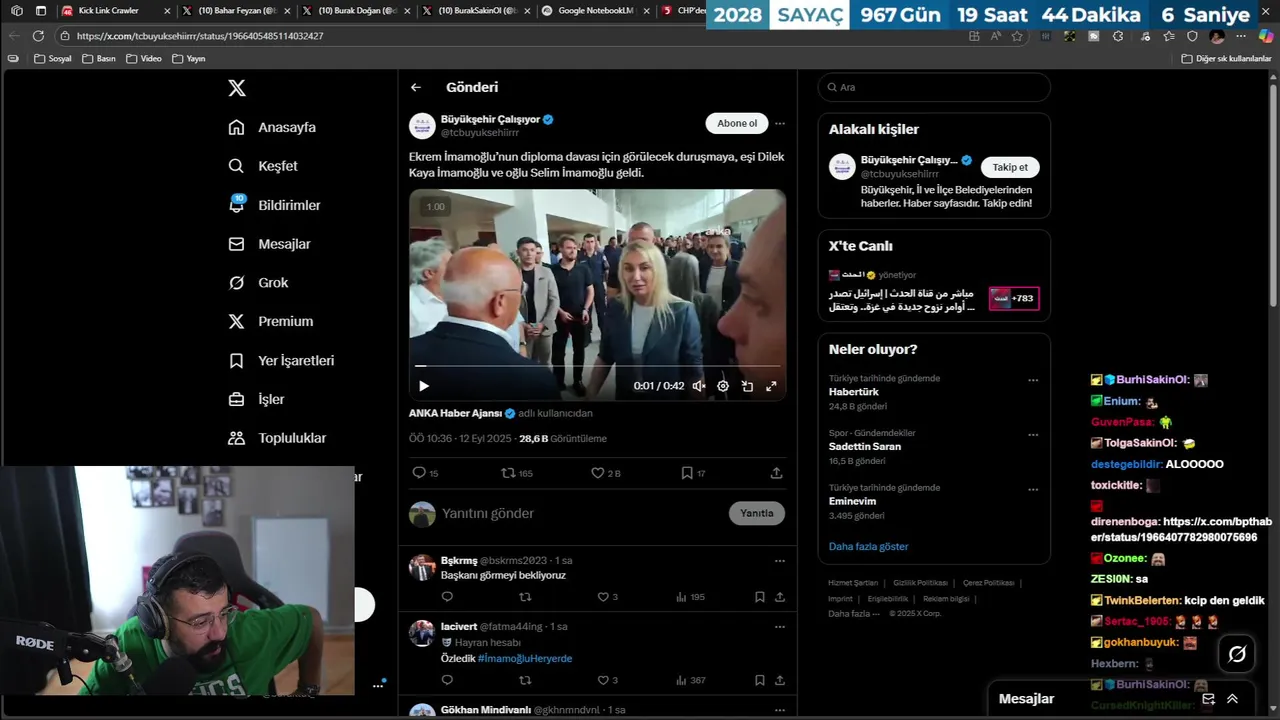Open Yer İşaretleri bookmarks

[281, 360]
